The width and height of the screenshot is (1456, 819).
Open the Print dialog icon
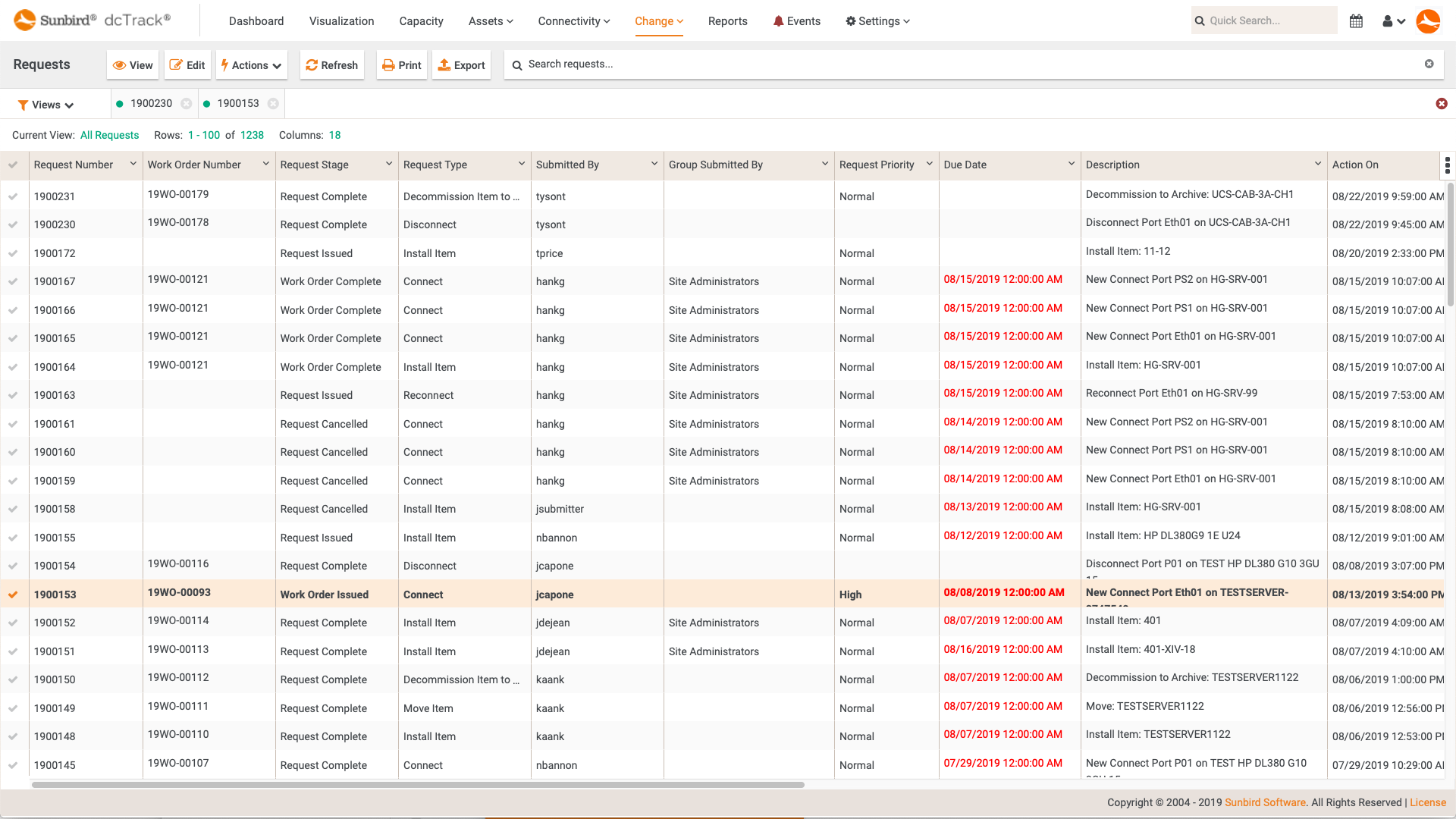point(388,65)
